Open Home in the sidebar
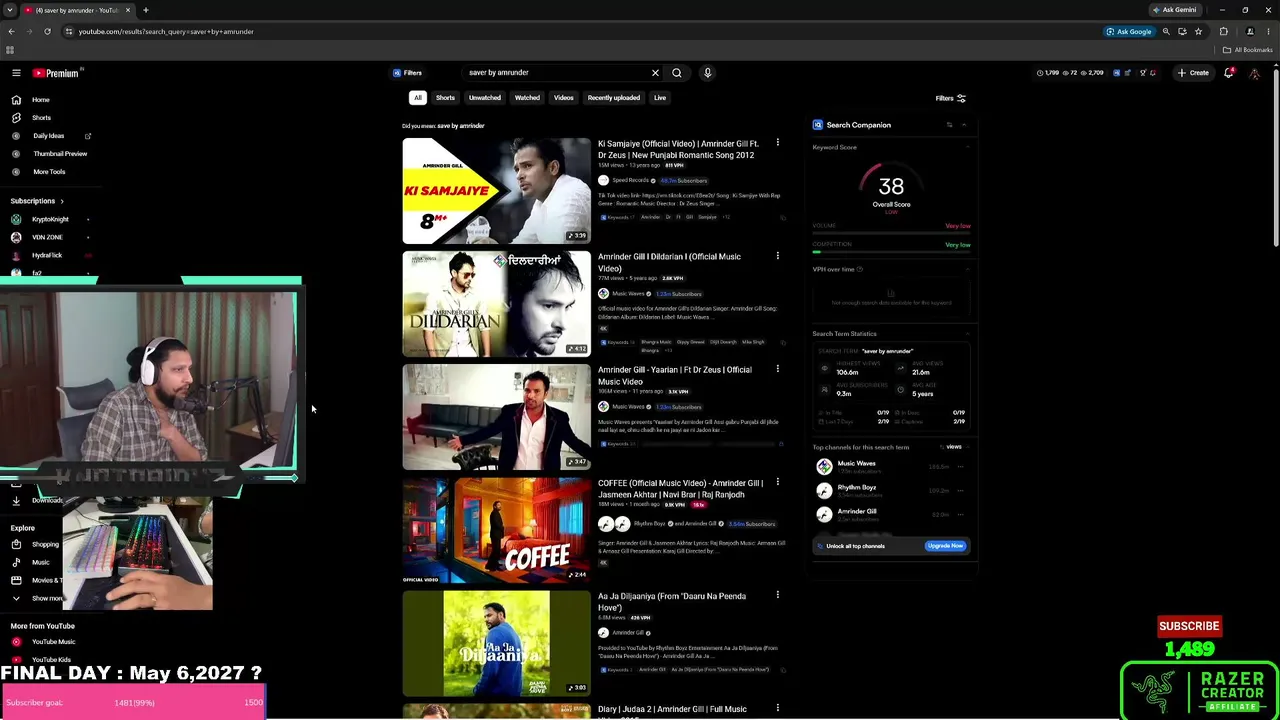1280x720 pixels. [40, 100]
